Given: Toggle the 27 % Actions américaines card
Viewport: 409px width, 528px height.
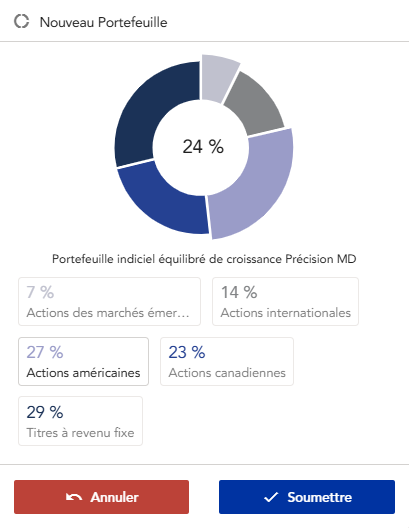Looking at the screenshot, I should click(83, 361).
